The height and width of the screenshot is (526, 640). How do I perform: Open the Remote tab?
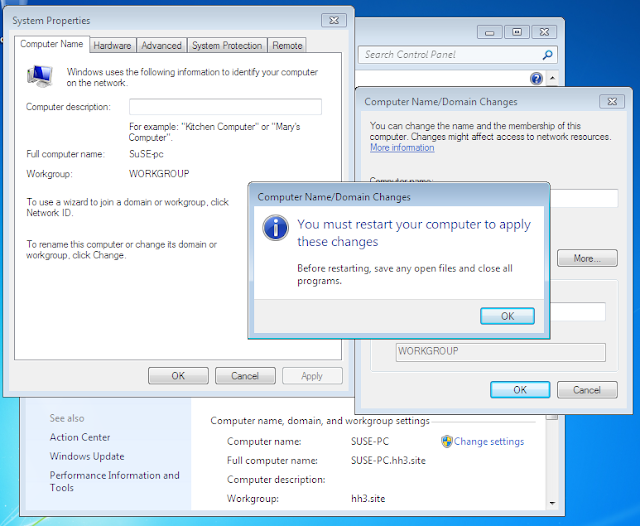pos(287,45)
